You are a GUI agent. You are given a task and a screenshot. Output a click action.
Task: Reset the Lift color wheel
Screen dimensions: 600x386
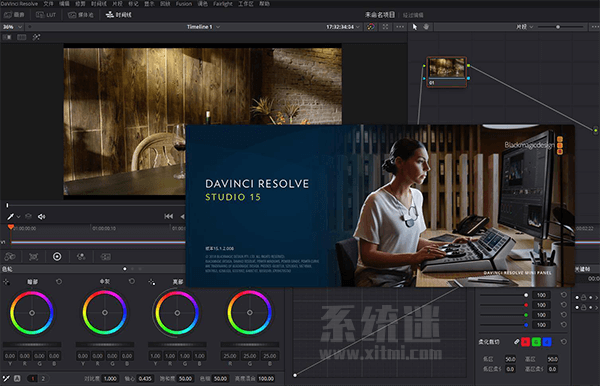(59, 282)
